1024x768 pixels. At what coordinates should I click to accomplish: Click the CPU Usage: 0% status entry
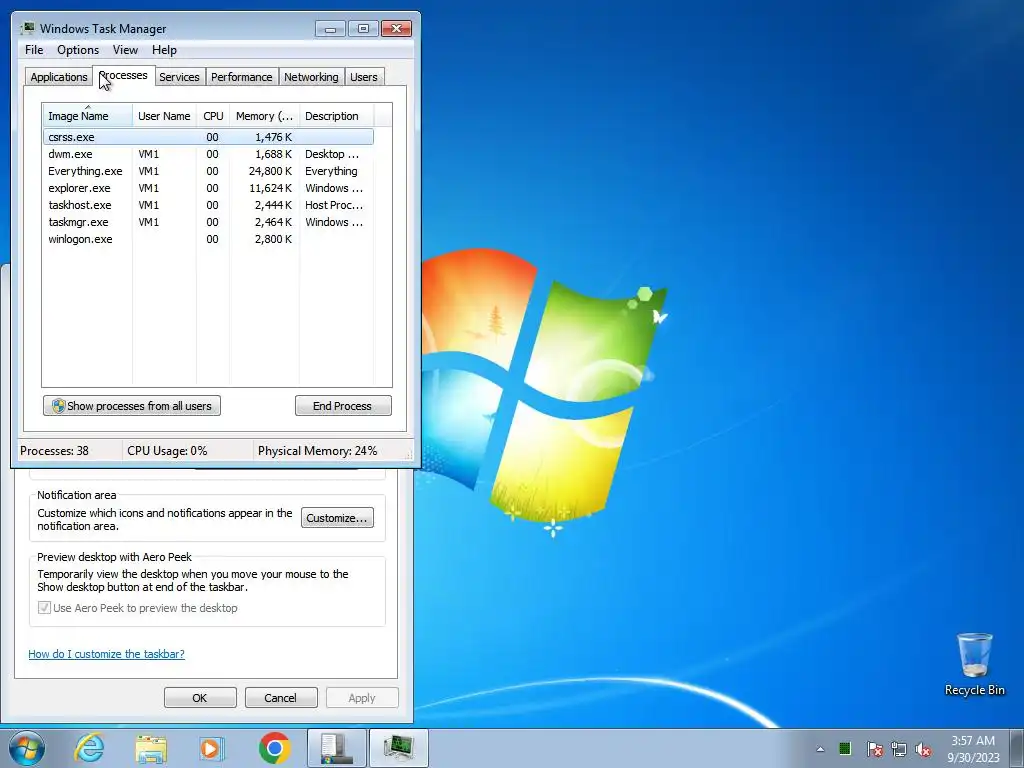click(x=167, y=451)
